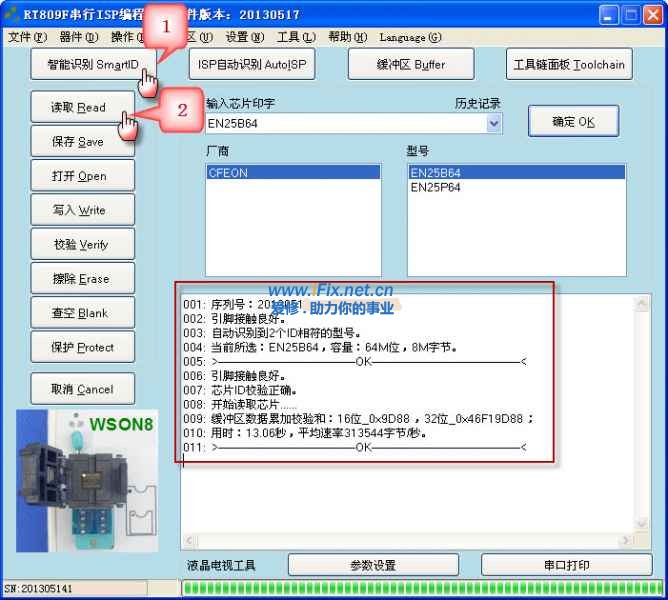Image resolution: width=668 pixels, height=600 pixels.
Task: Click 擦除 Erase button
Action: (x=83, y=278)
